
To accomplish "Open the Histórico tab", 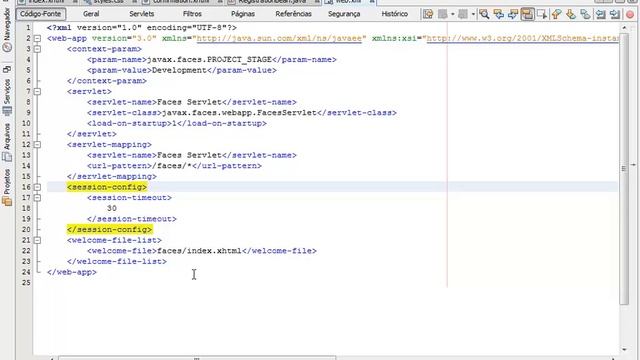I will coord(395,14).
